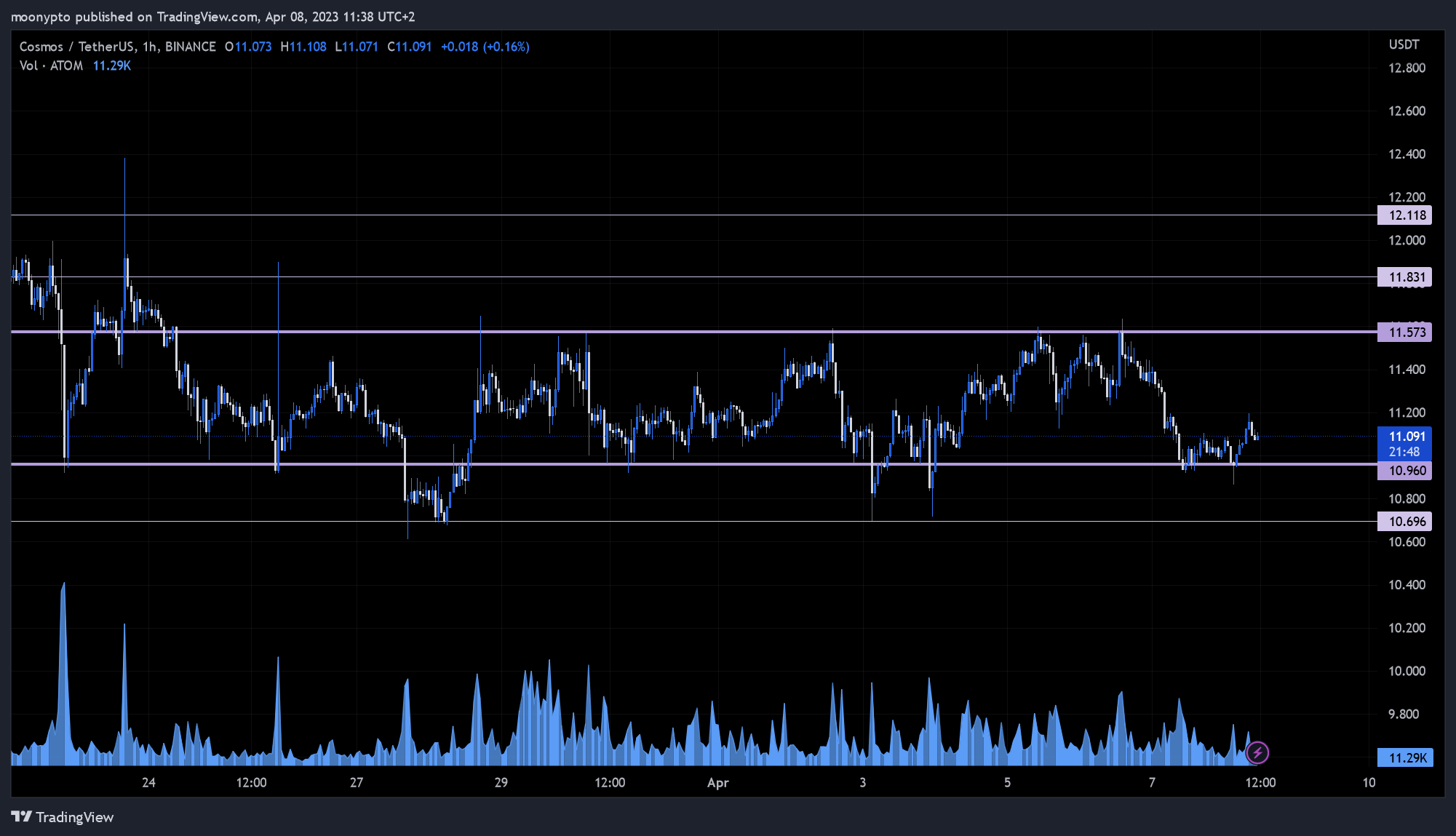Select the 11.831 price level label
This screenshot has width=1456, height=836.
(x=1404, y=277)
